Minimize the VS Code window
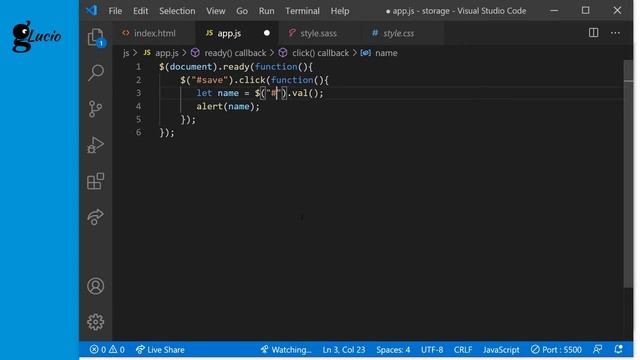The width and height of the screenshot is (640, 360). [554, 11]
